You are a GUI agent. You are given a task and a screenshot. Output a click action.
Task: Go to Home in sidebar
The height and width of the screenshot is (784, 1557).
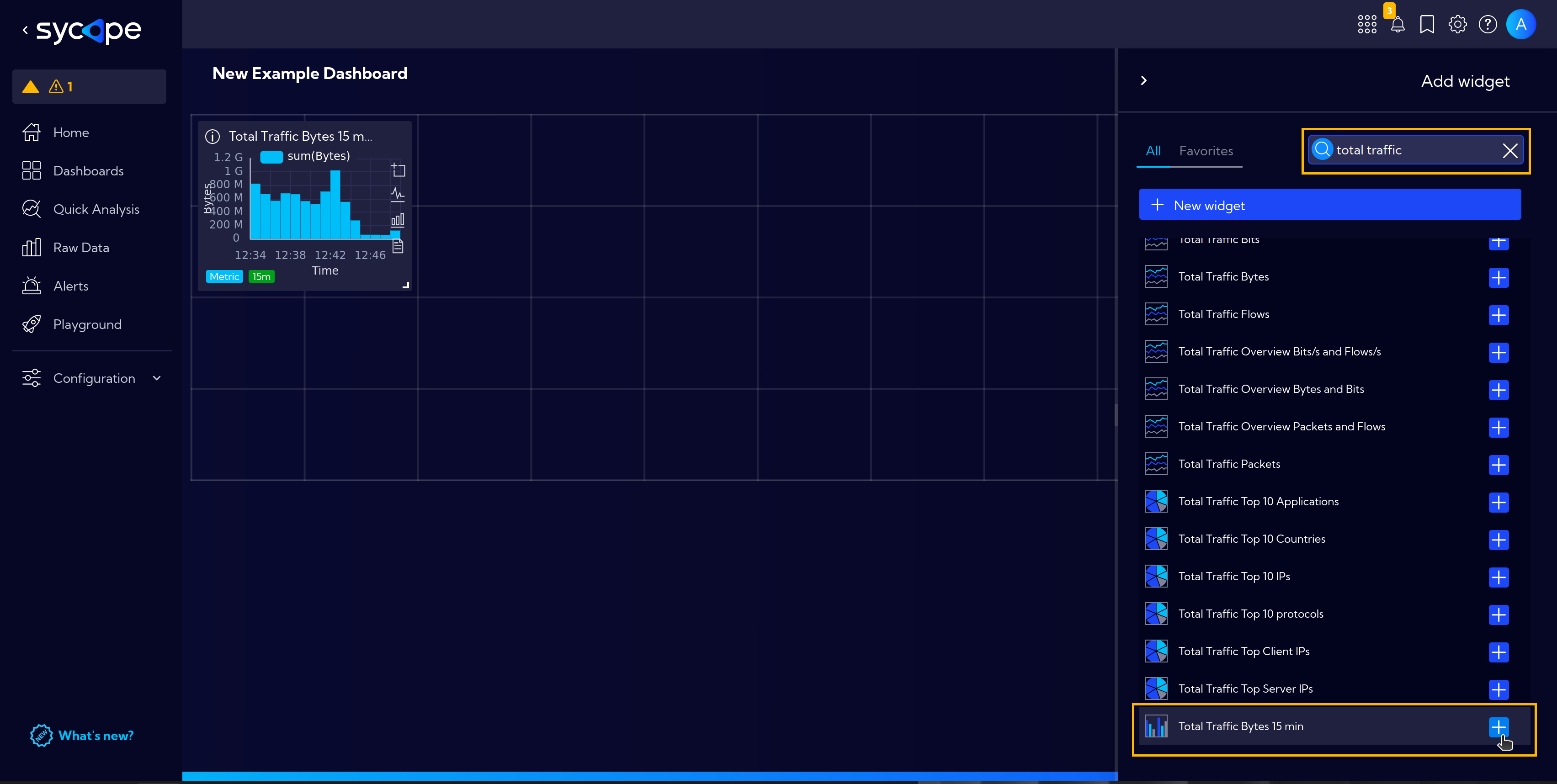tap(71, 132)
